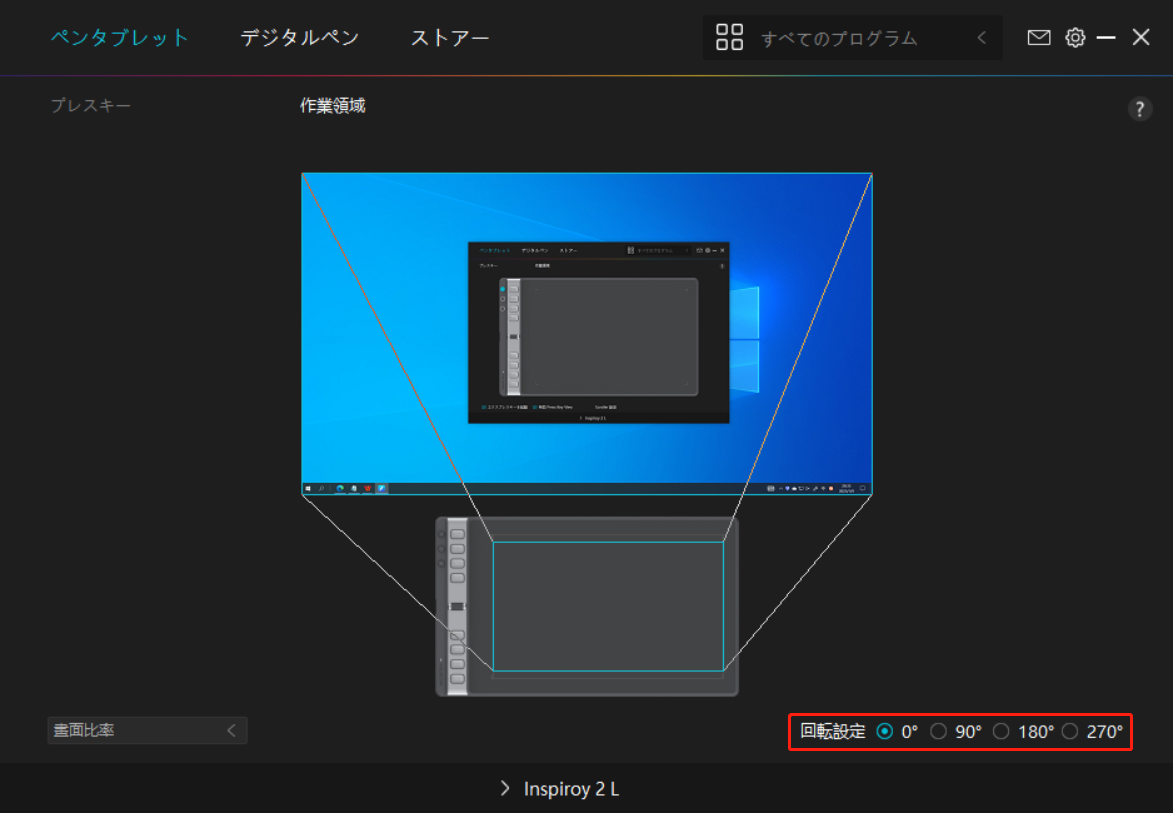
Task: Click the ペンタブレット tab
Action: (119, 37)
